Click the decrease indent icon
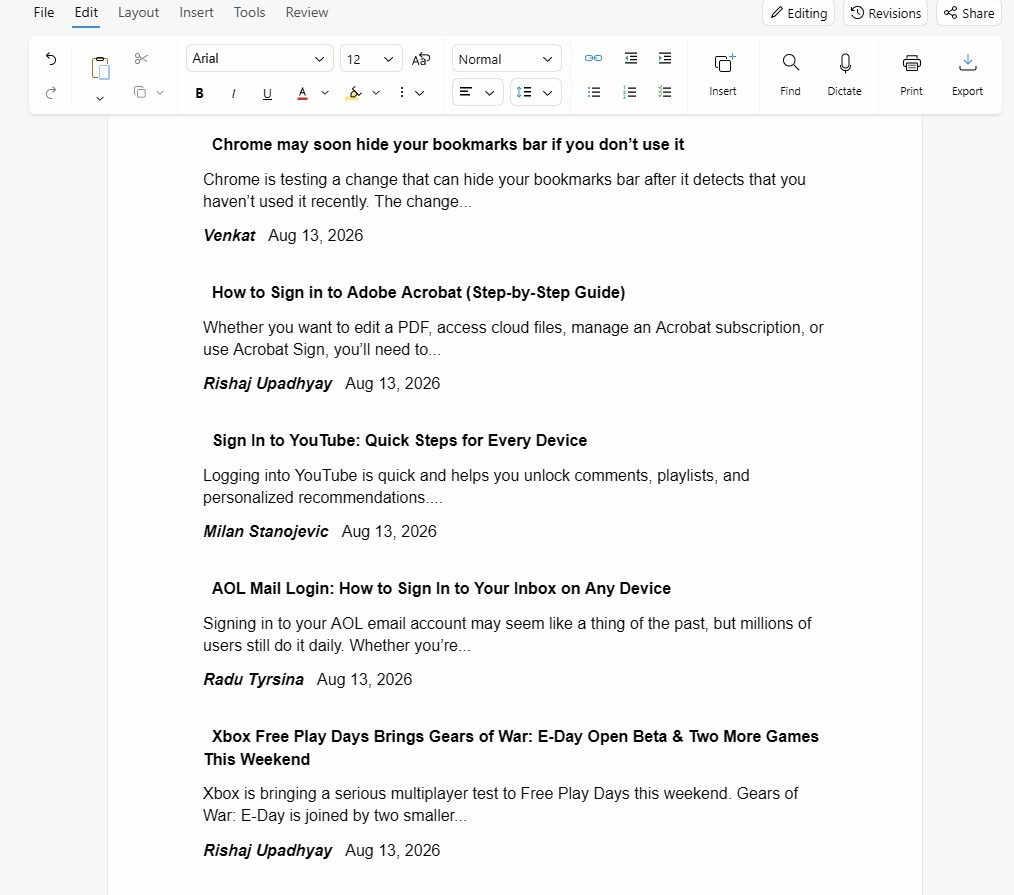The width and height of the screenshot is (1014, 895). (631, 58)
